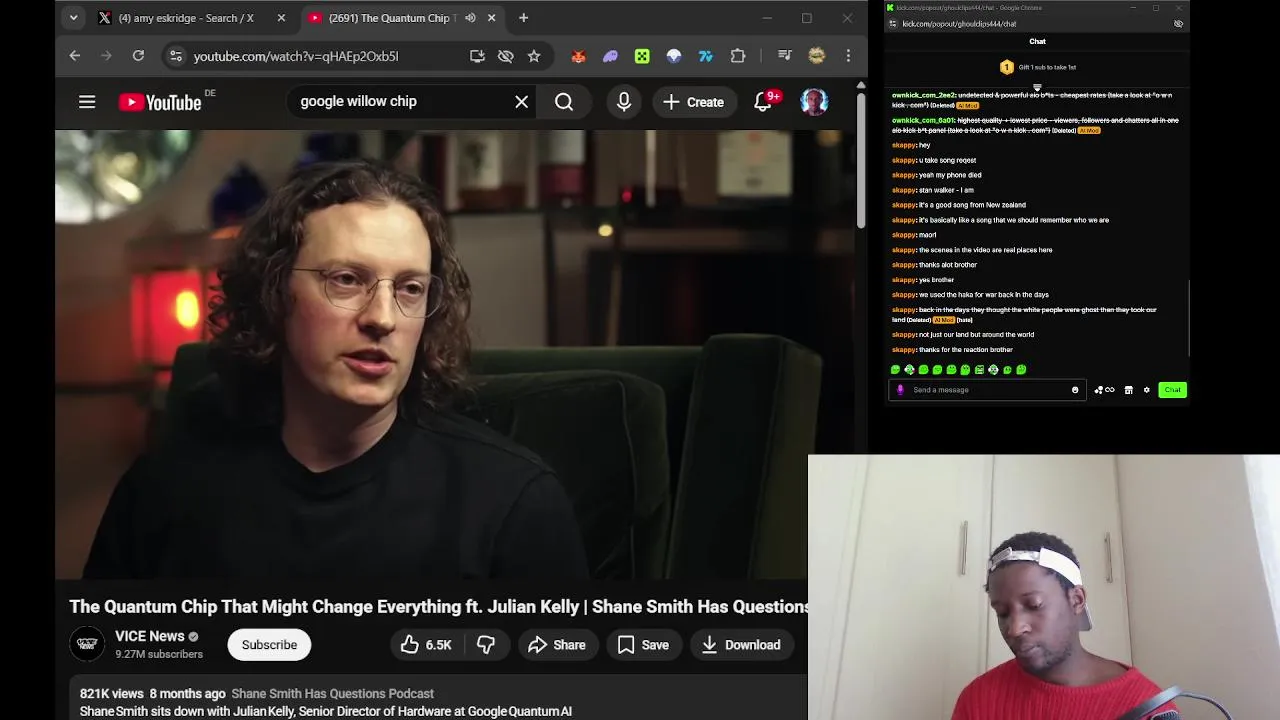Screen dimensions: 1280x720
Task: Run search with the magnifier button
Action: click(564, 101)
